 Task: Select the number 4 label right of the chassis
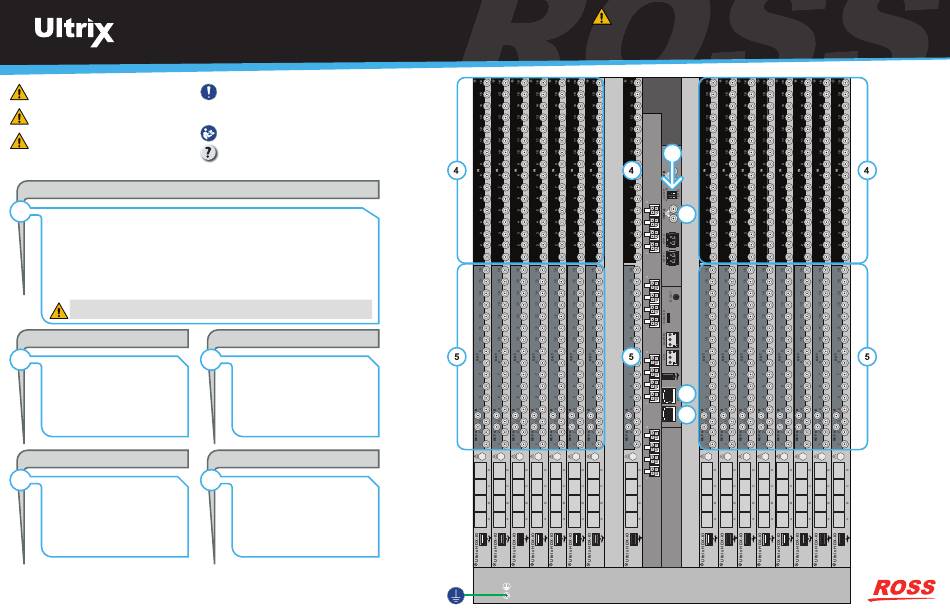(866, 170)
